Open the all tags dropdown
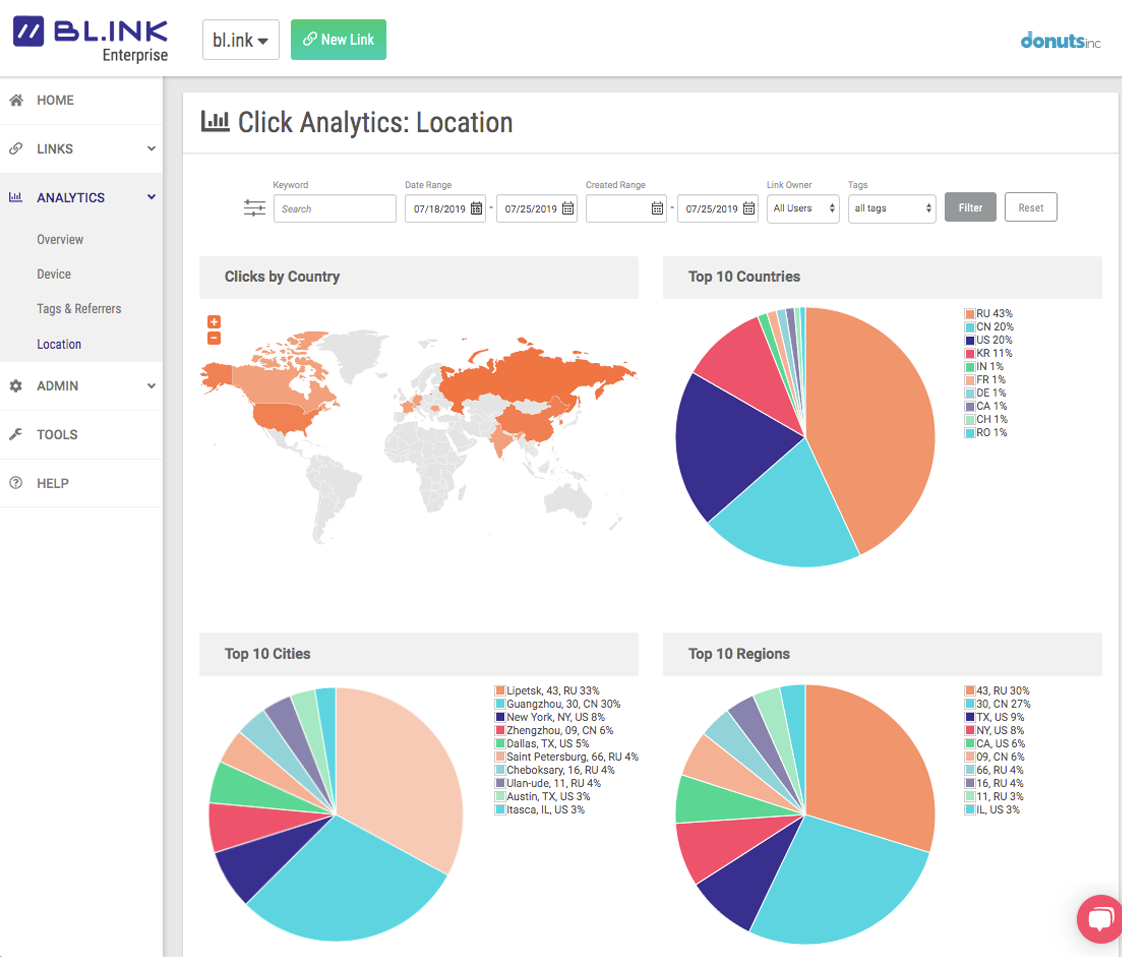The image size is (1122, 957). 891,208
